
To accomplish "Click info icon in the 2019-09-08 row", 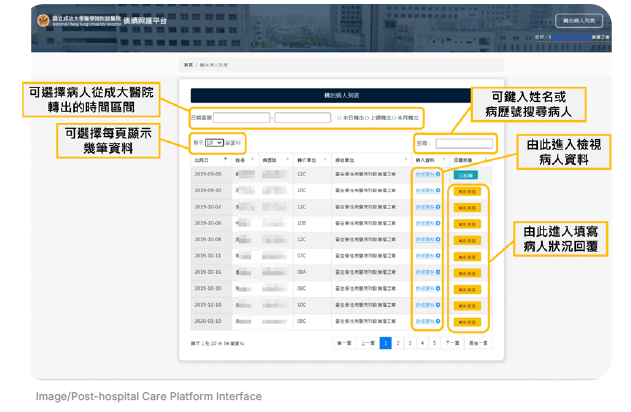I will pos(438,174).
